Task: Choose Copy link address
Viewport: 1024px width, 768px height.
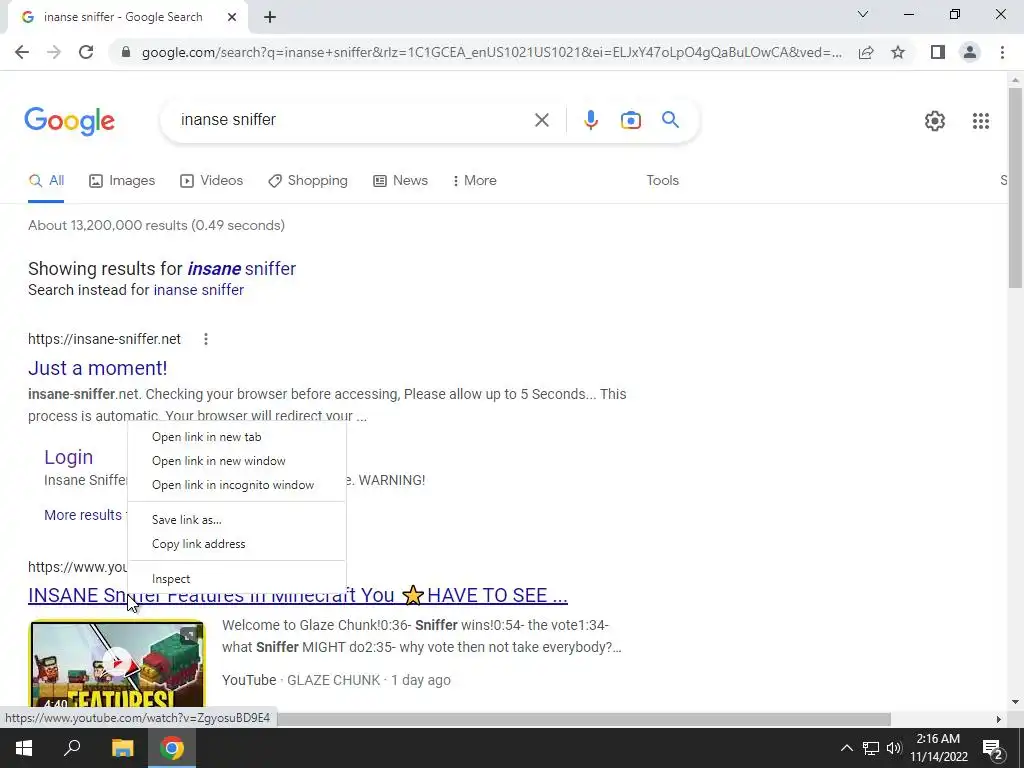Action: (x=237, y=544)
